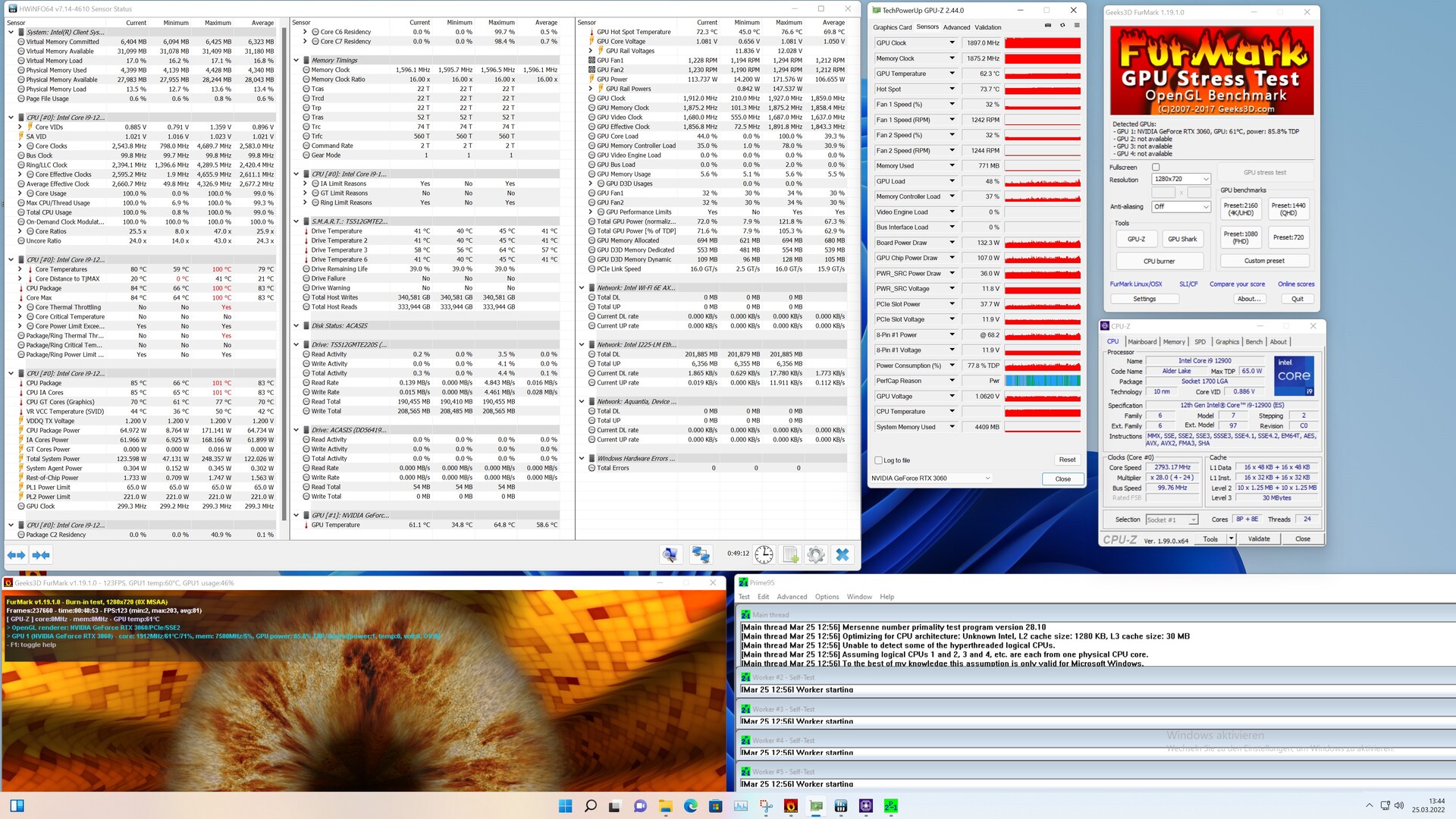Image resolution: width=1456 pixels, height=819 pixels.
Task: Click the HWiNFO log file icon
Action: pos(790,555)
